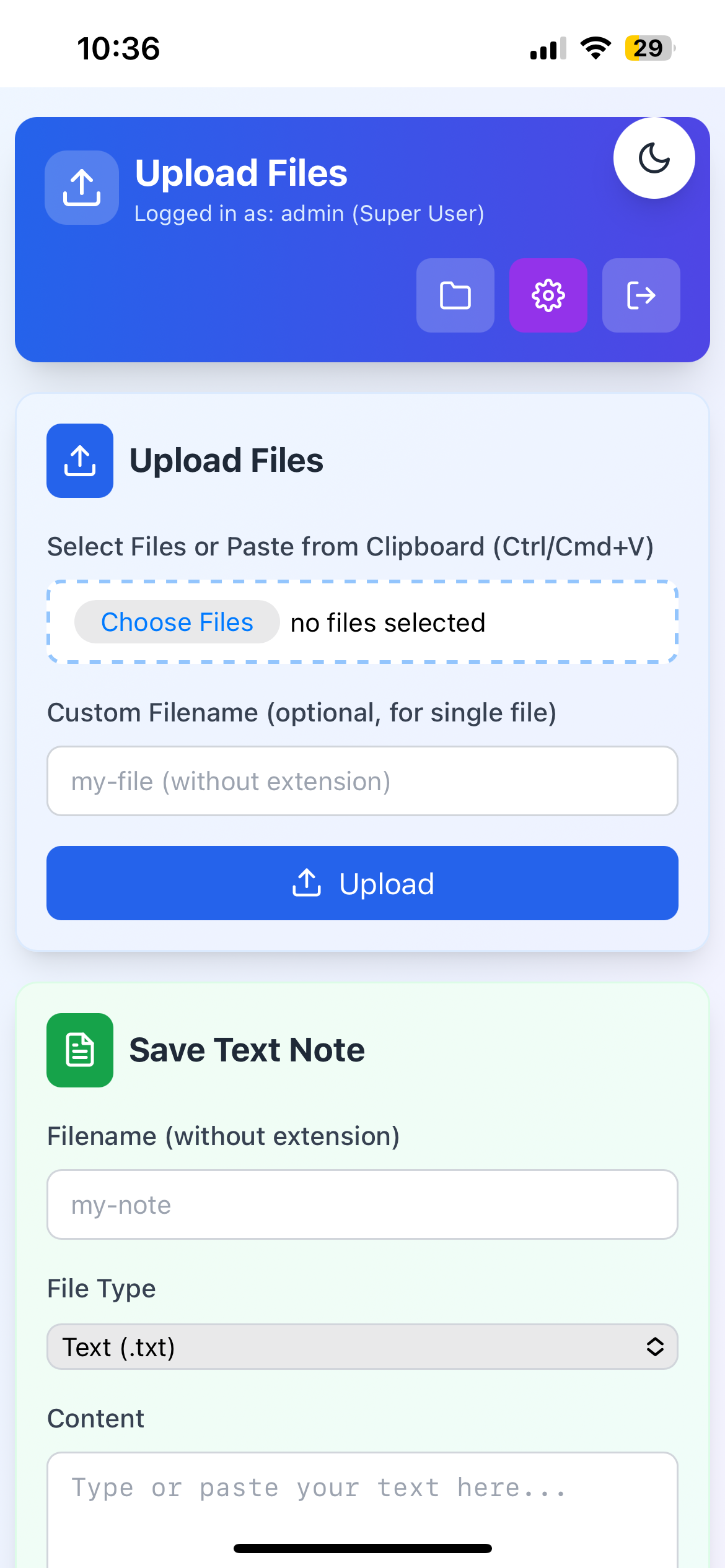The image size is (725, 1568).
Task: Click the Upload Files header icon
Action: tap(81, 188)
